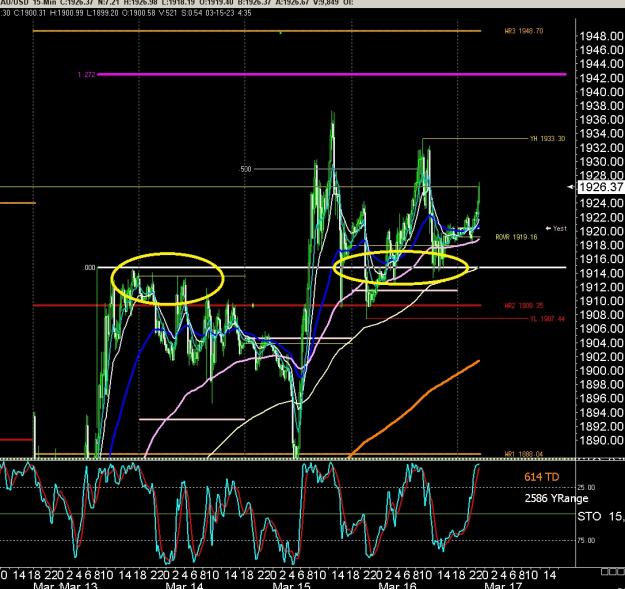Select the Mar 15 date label
625x589 pixels.
[x=291, y=586]
